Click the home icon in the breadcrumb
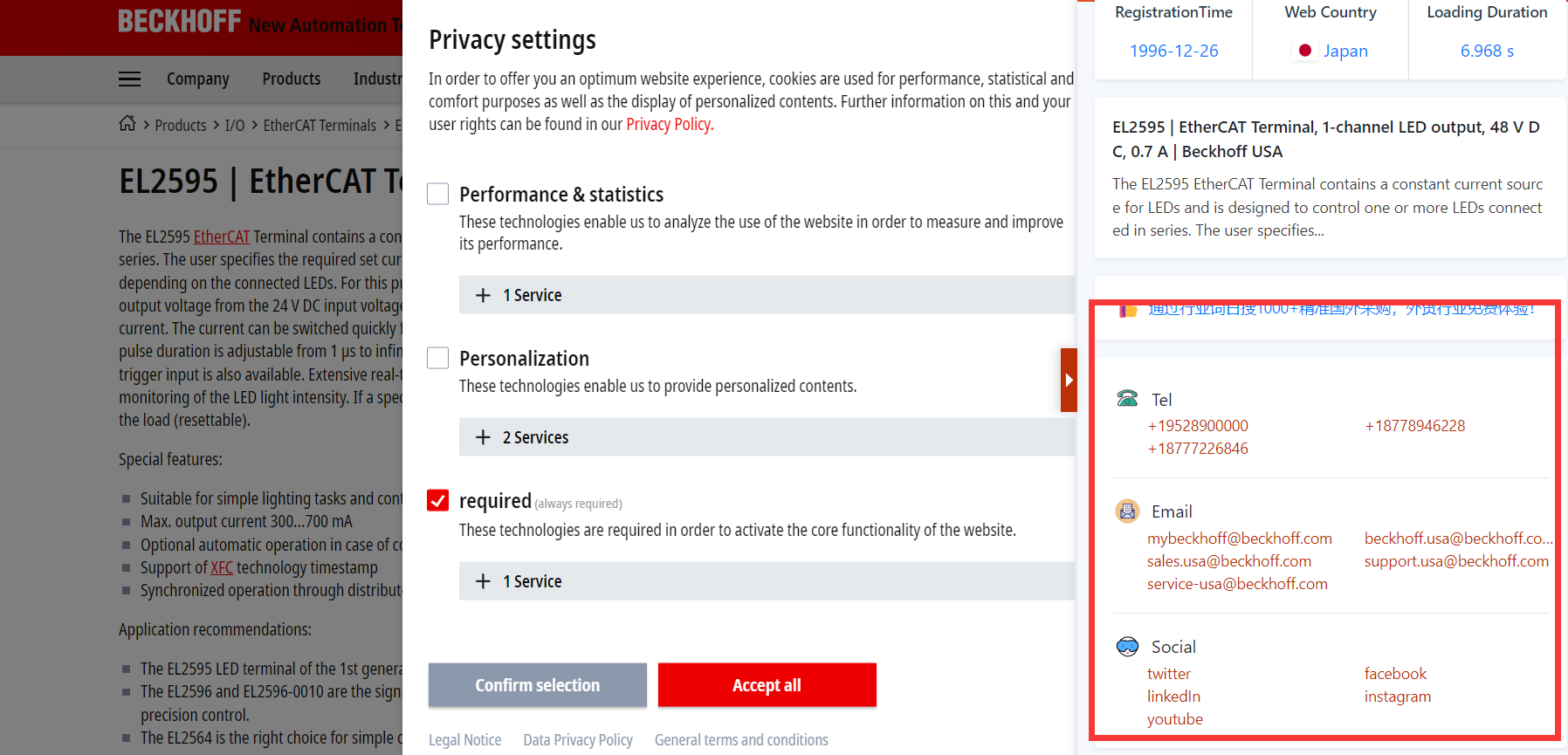1568x755 pixels. tap(127, 123)
